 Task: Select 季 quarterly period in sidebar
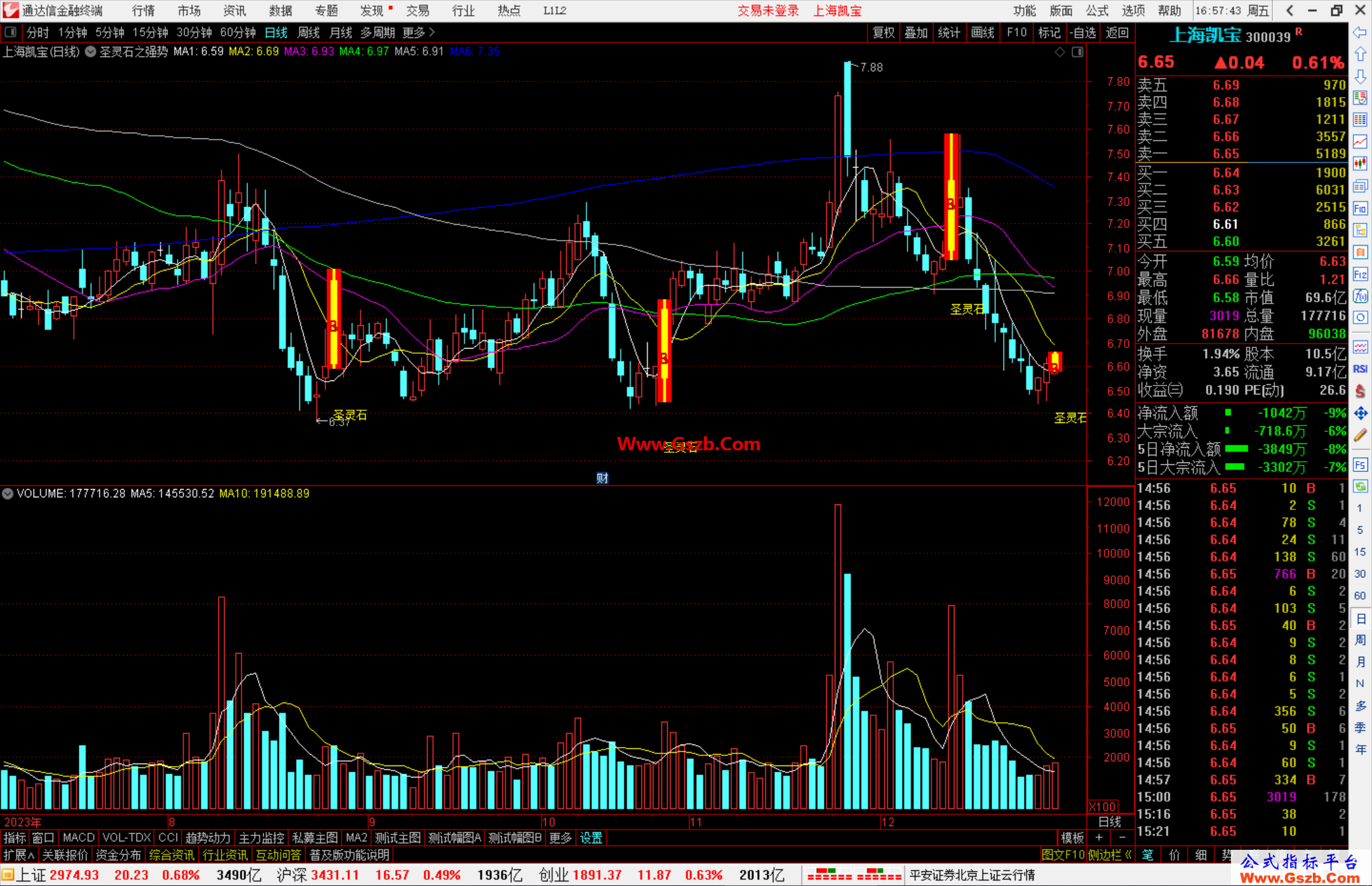(1360, 727)
